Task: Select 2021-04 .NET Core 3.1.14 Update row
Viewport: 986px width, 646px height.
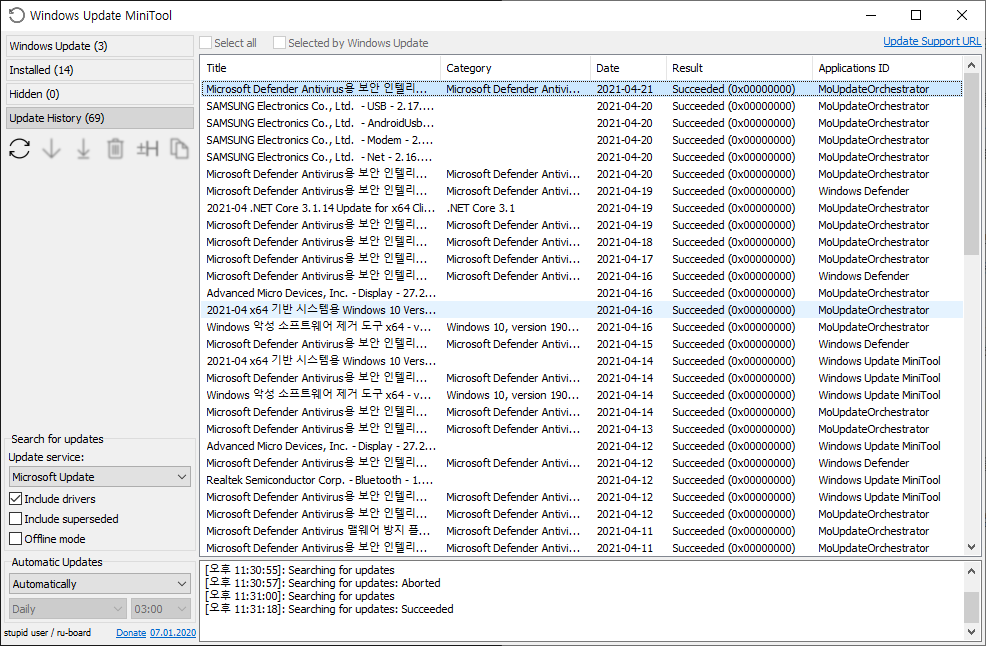Action: pyautogui.click(x=582, y=208)
